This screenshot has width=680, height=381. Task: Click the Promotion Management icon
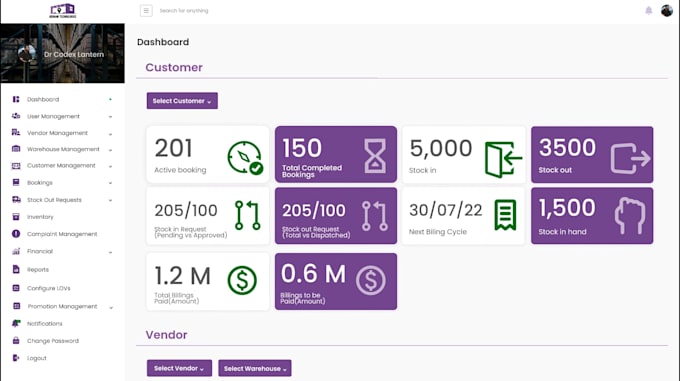tap(16, 306)
